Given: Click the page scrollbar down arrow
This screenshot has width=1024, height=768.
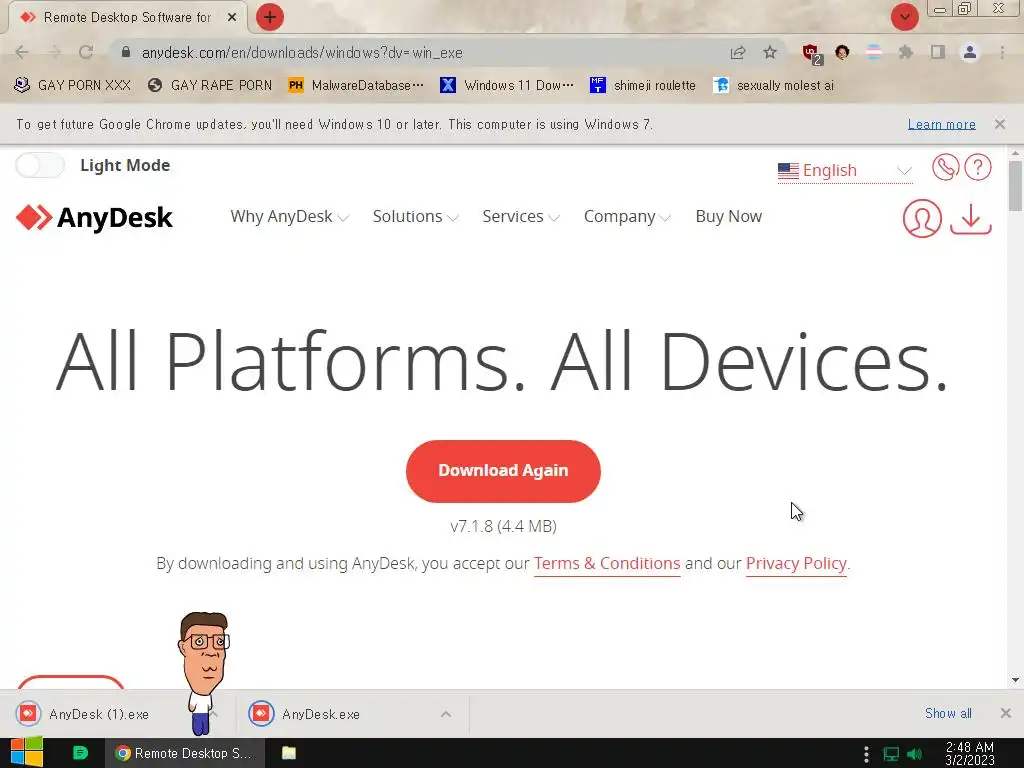Looking at the screenshot, I should tap(1015, 680).
